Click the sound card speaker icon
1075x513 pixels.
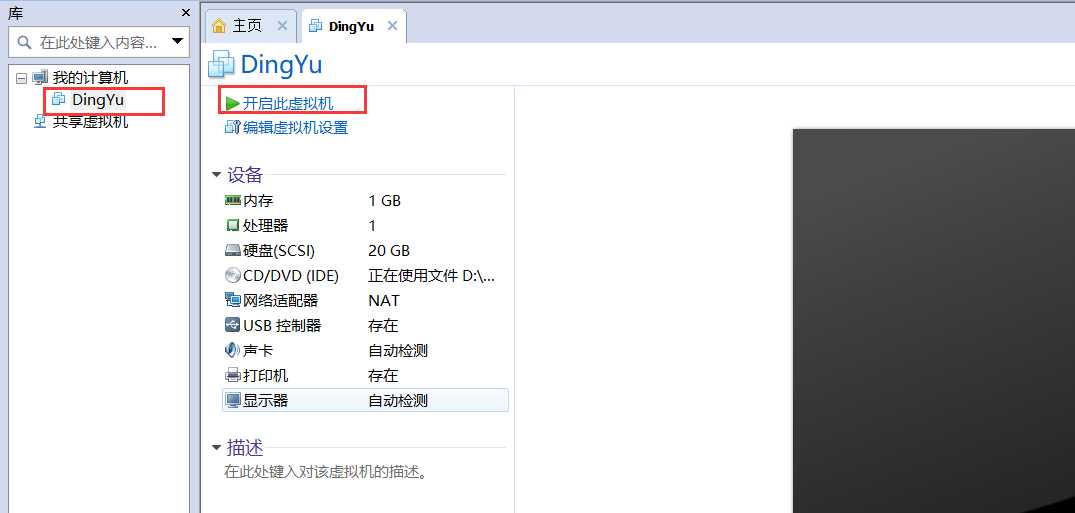pos(232,350)
